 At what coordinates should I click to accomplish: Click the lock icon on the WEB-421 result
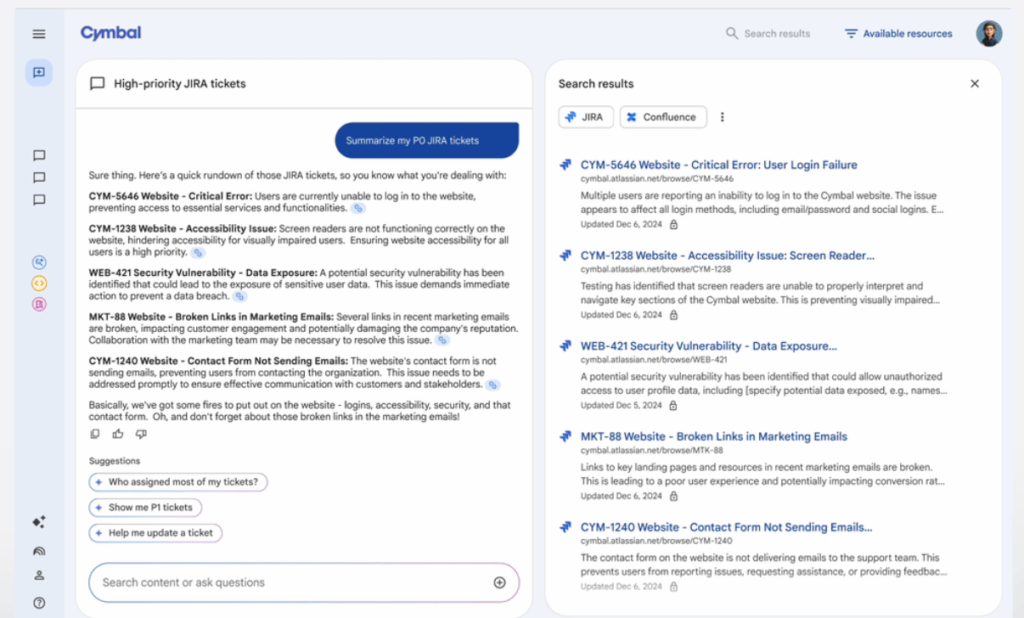673,406
